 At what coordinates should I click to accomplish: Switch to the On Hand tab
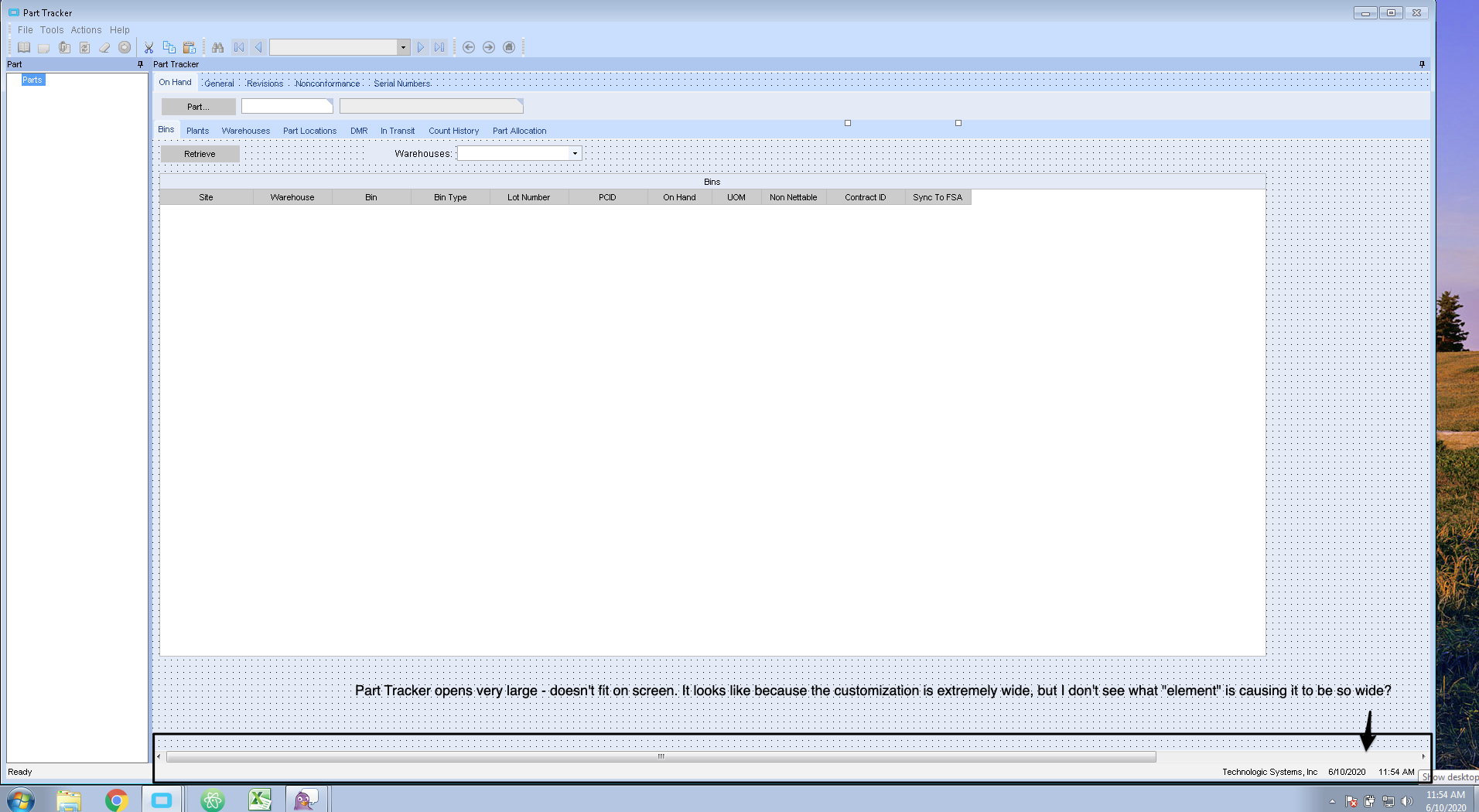175,82
